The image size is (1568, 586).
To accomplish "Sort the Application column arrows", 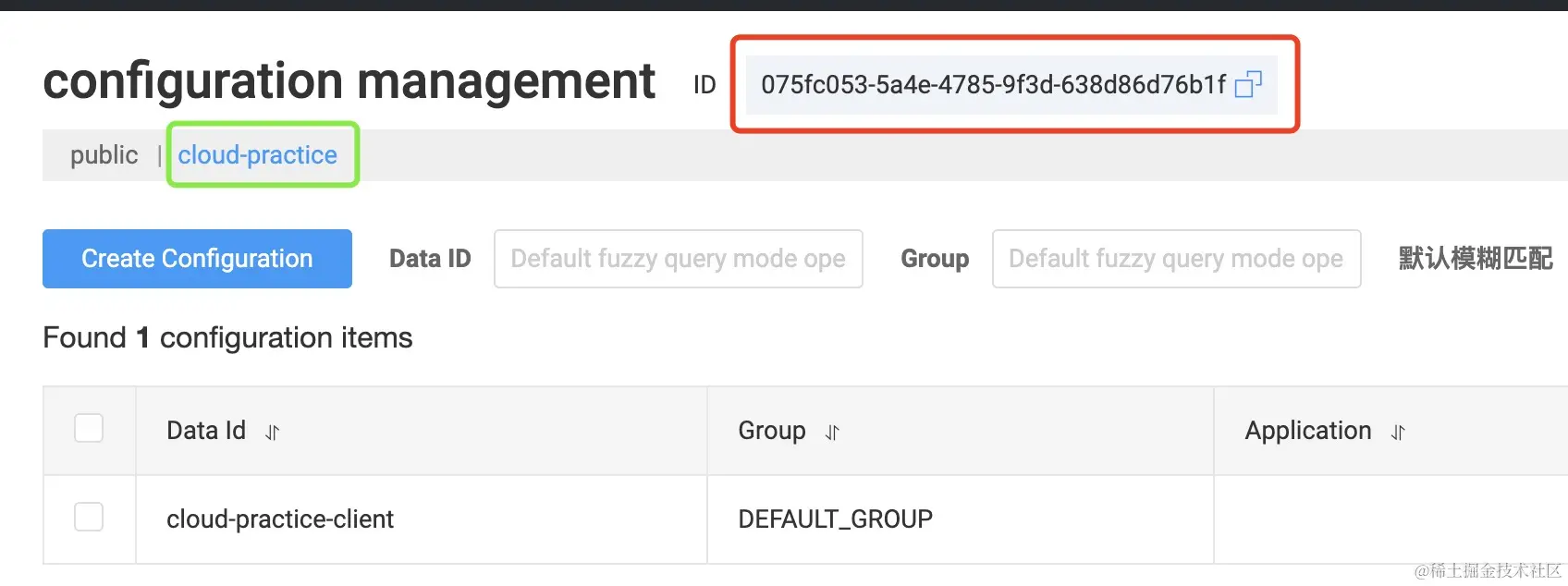I will 1398,432.
